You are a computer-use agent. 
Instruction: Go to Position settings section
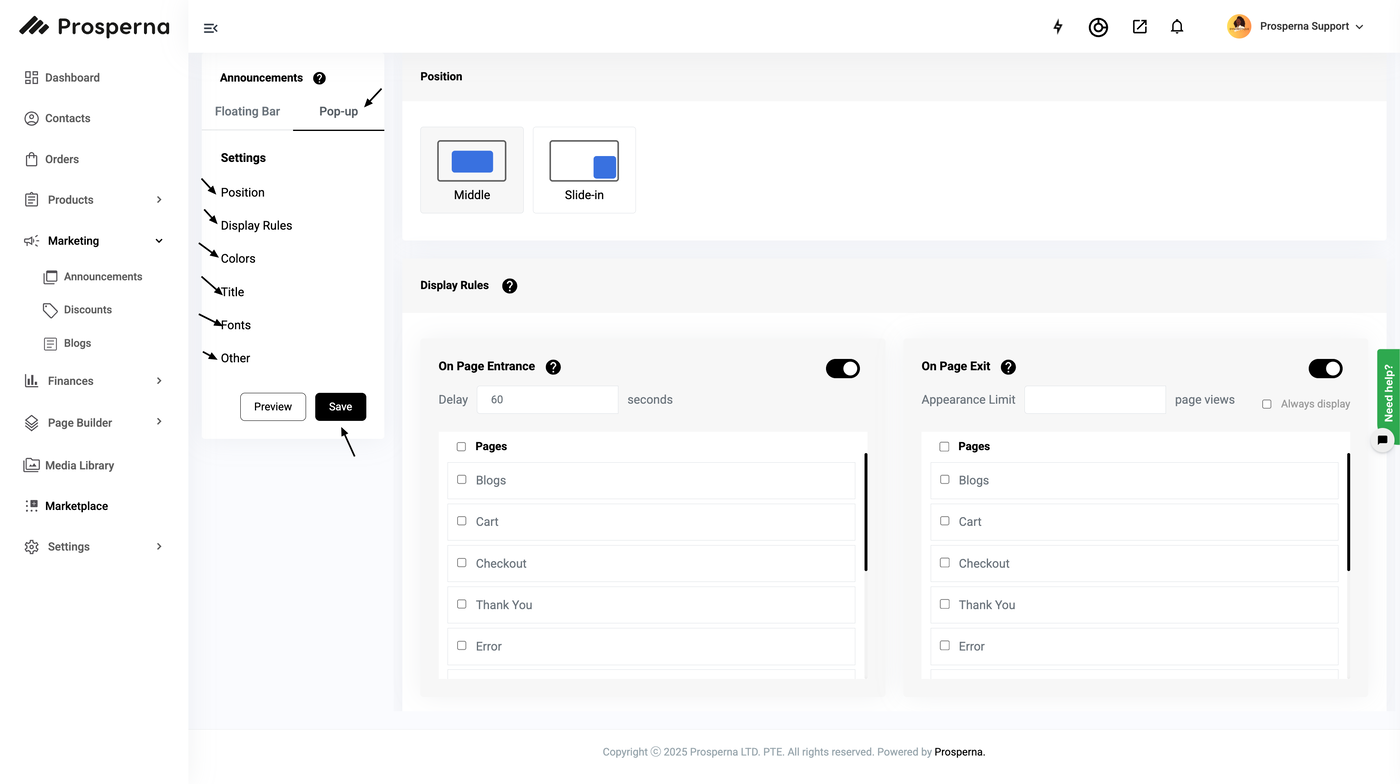[243, 192]
